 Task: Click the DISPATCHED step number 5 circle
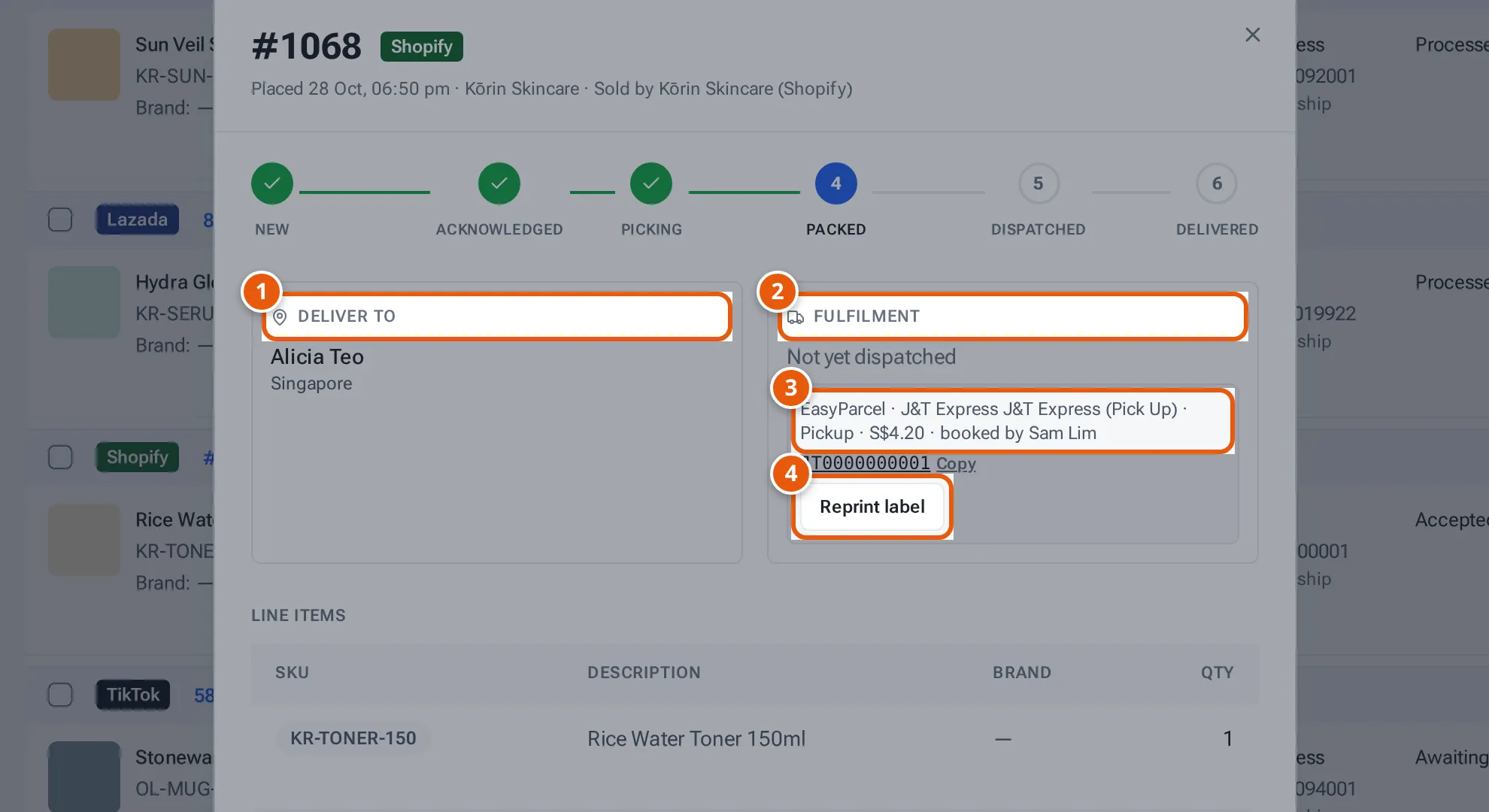pos(1039,183)
